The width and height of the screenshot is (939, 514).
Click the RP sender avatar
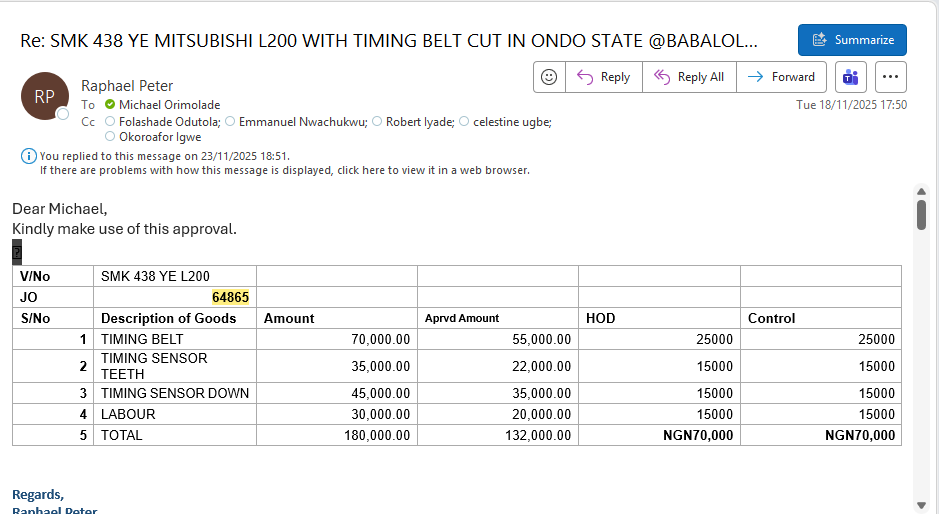point(45,96)
